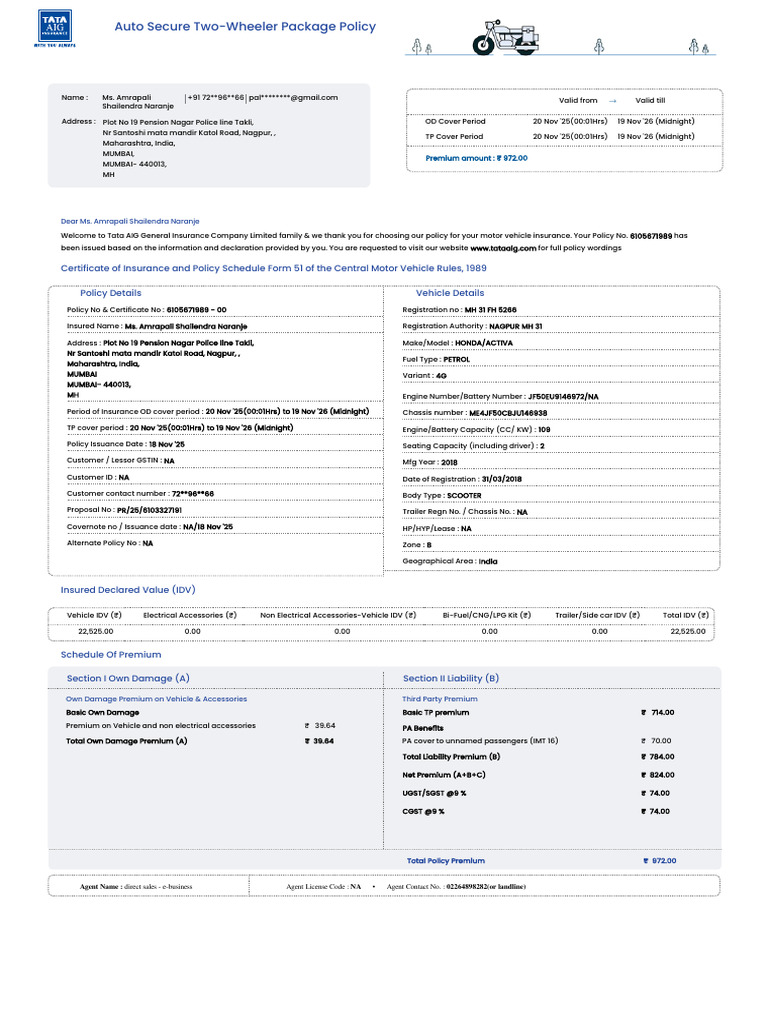The width and height of the screenshot is (768, 1024).
Task: Click the Section I Own Damage (A) heading
Action: click(128, 679)
